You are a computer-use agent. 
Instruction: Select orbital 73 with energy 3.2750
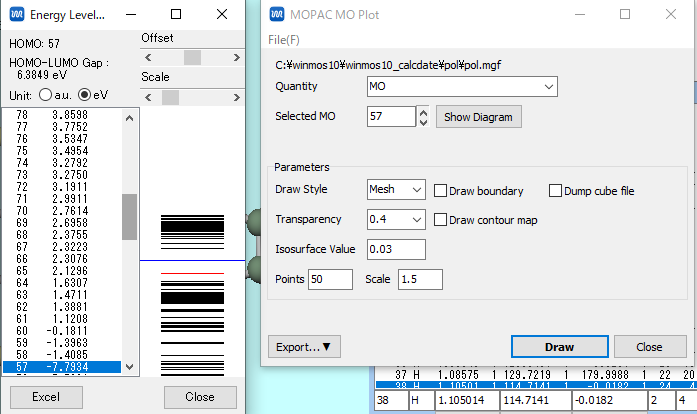62,175
